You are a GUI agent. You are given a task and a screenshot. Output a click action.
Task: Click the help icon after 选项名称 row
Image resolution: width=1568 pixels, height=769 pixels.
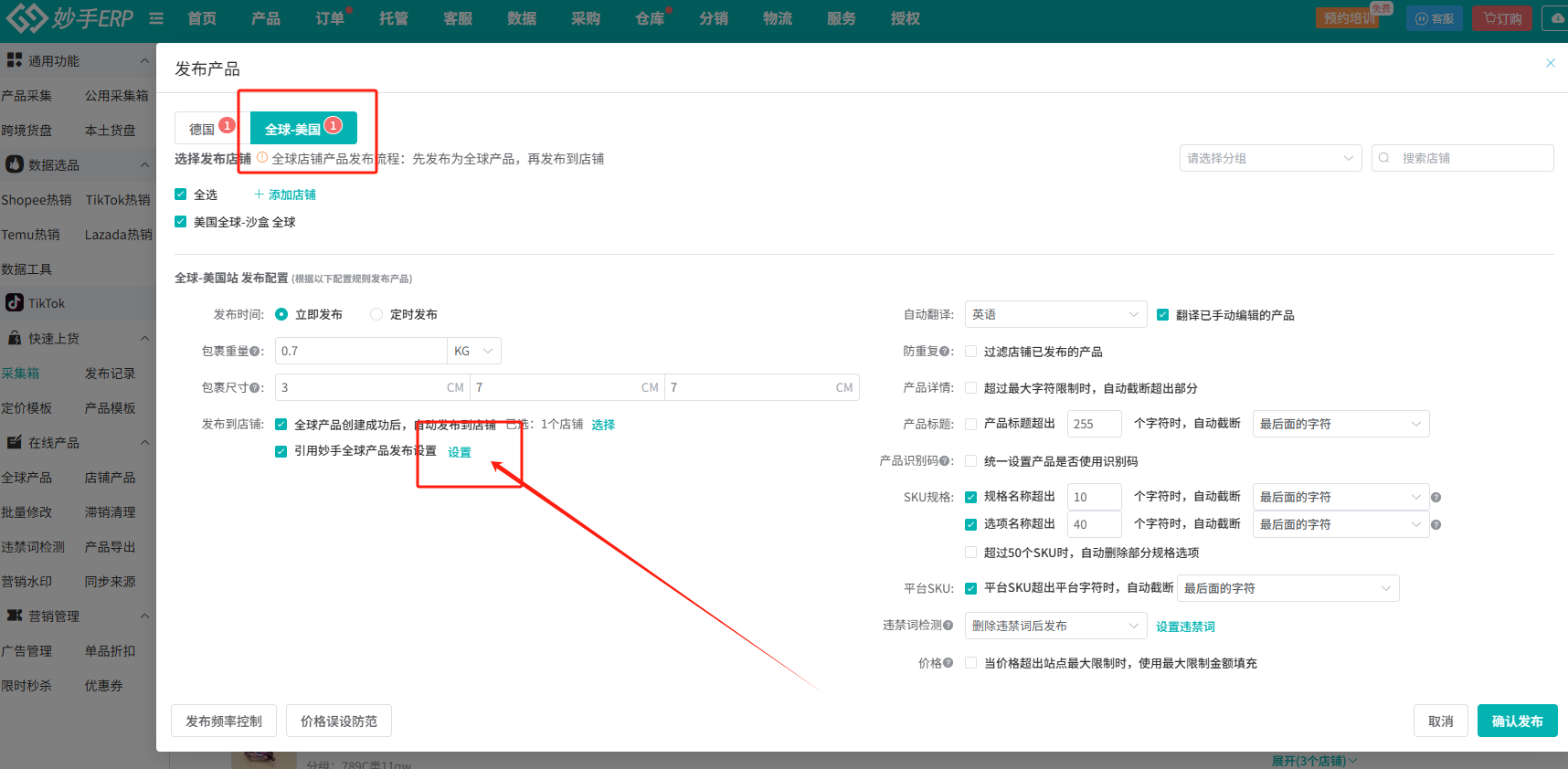tap(1436, 525)
